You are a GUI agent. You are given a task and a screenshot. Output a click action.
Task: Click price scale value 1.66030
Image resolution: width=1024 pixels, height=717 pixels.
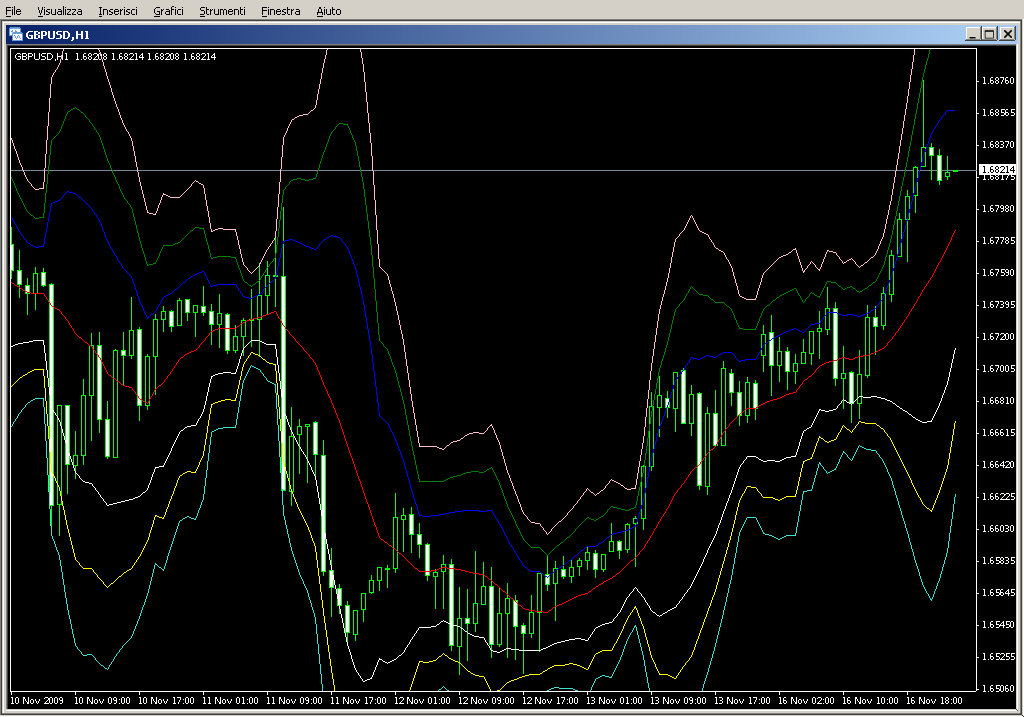coord(999,529)
